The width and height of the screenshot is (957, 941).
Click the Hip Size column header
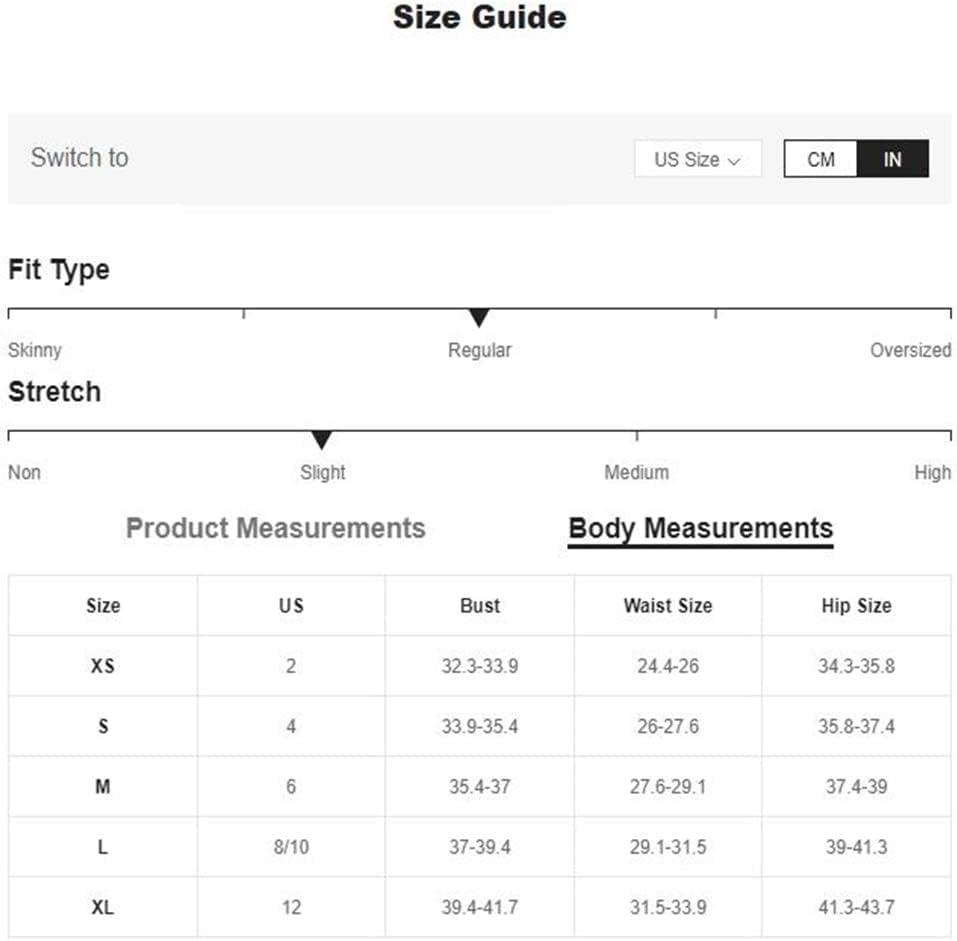856,606
